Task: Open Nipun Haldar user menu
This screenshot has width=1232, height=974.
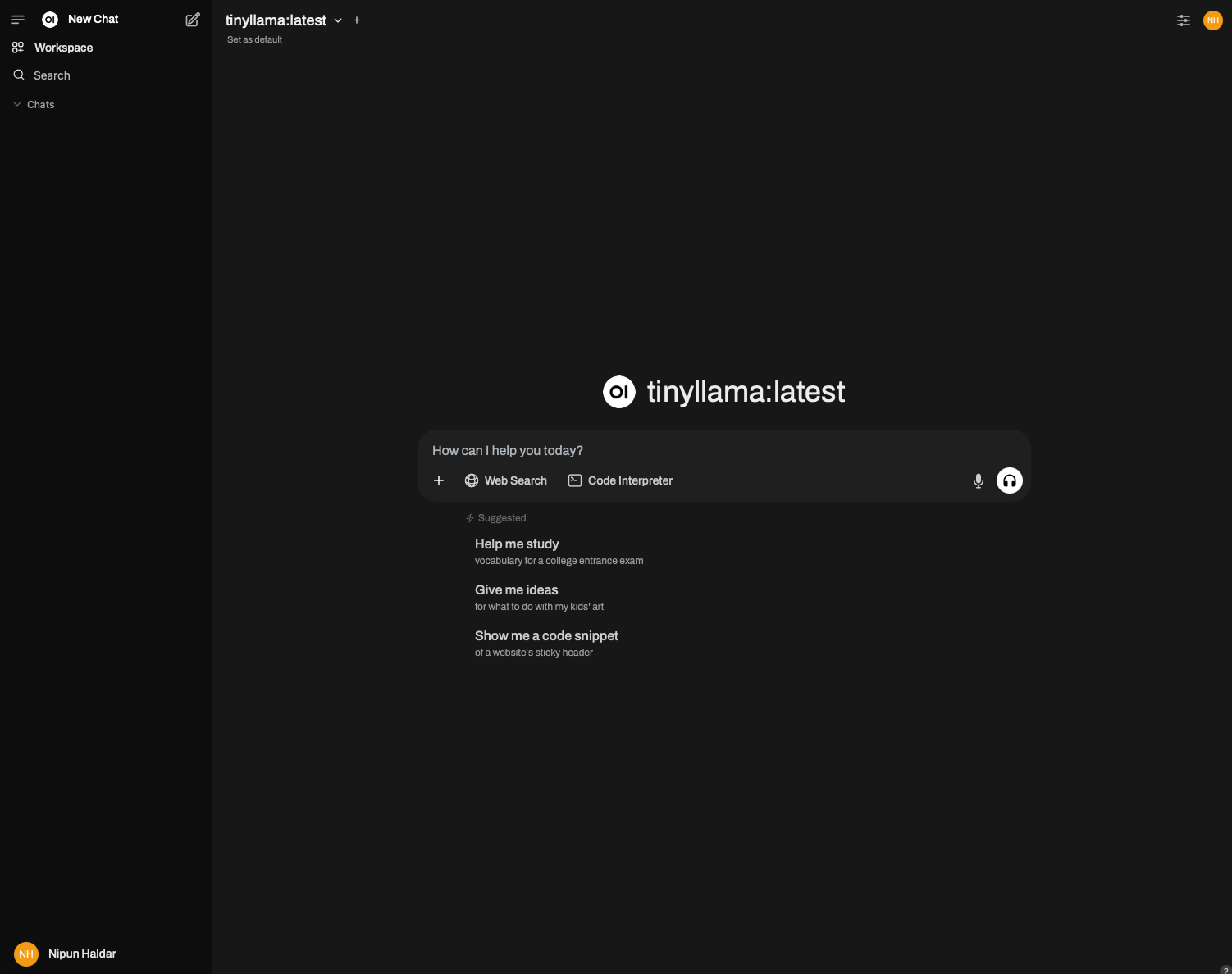Action: click(x=66, y=954)
